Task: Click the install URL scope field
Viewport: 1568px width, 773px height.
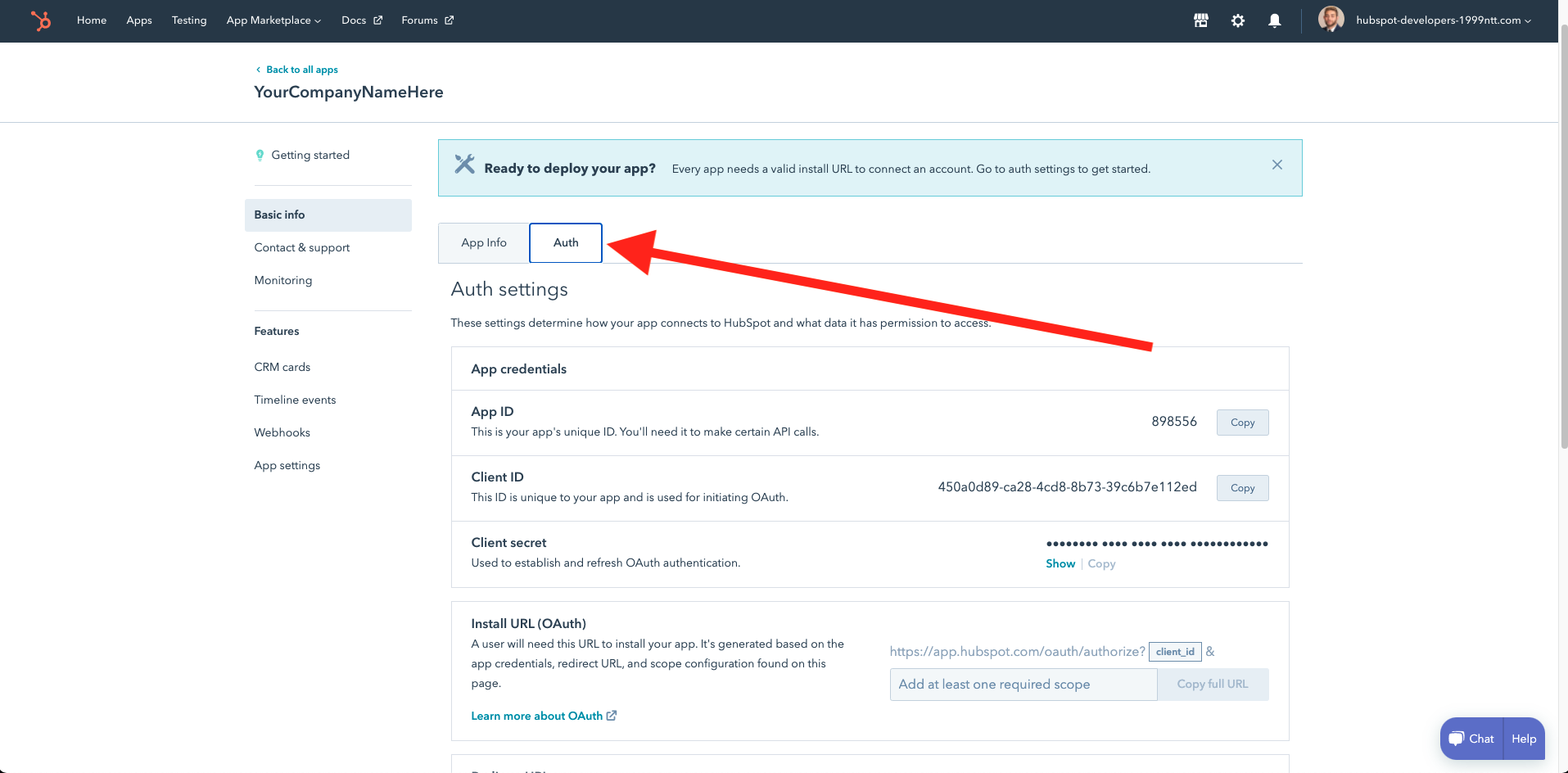Action: (x=1023, y=684)
